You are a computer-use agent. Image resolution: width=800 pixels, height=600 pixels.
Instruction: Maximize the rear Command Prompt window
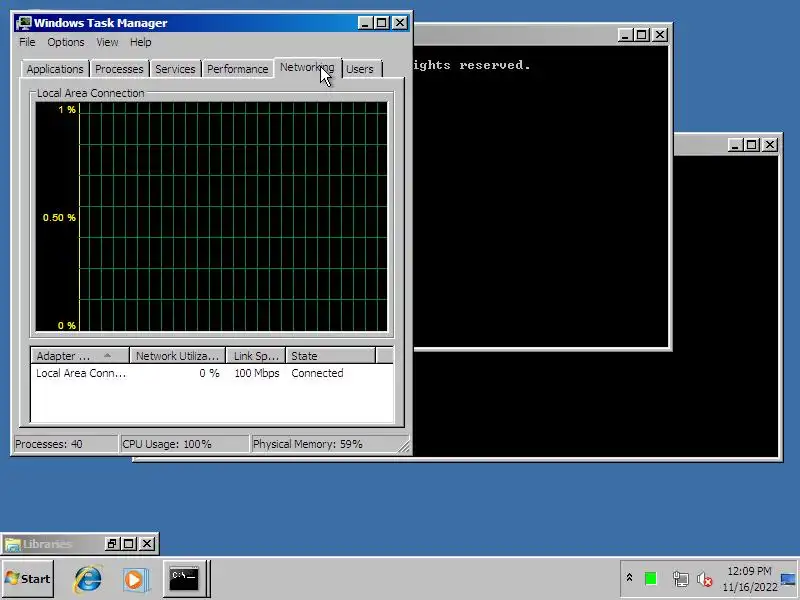tap(752, 145)
